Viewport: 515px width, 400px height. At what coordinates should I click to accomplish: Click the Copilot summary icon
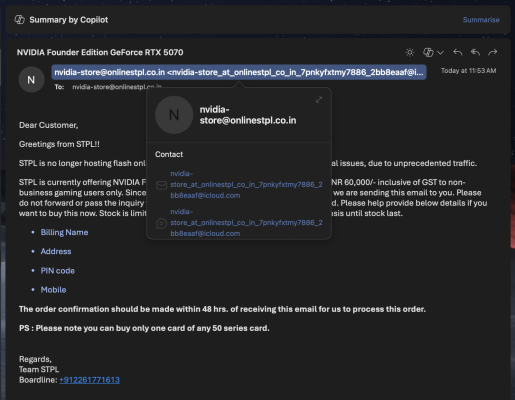20,20
